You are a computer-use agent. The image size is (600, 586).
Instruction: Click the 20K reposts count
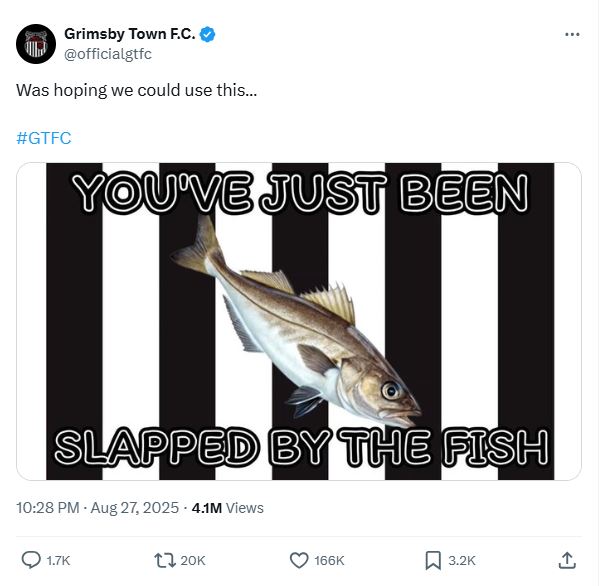click(x=192, y=561)
